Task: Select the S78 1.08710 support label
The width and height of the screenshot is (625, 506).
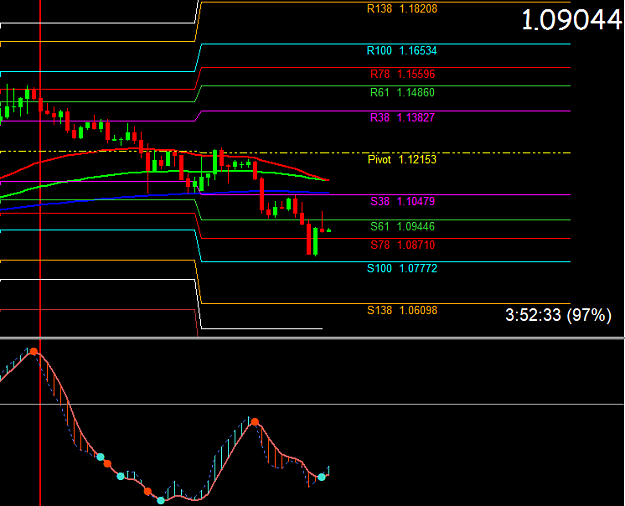Action: (x=403, y=245)
